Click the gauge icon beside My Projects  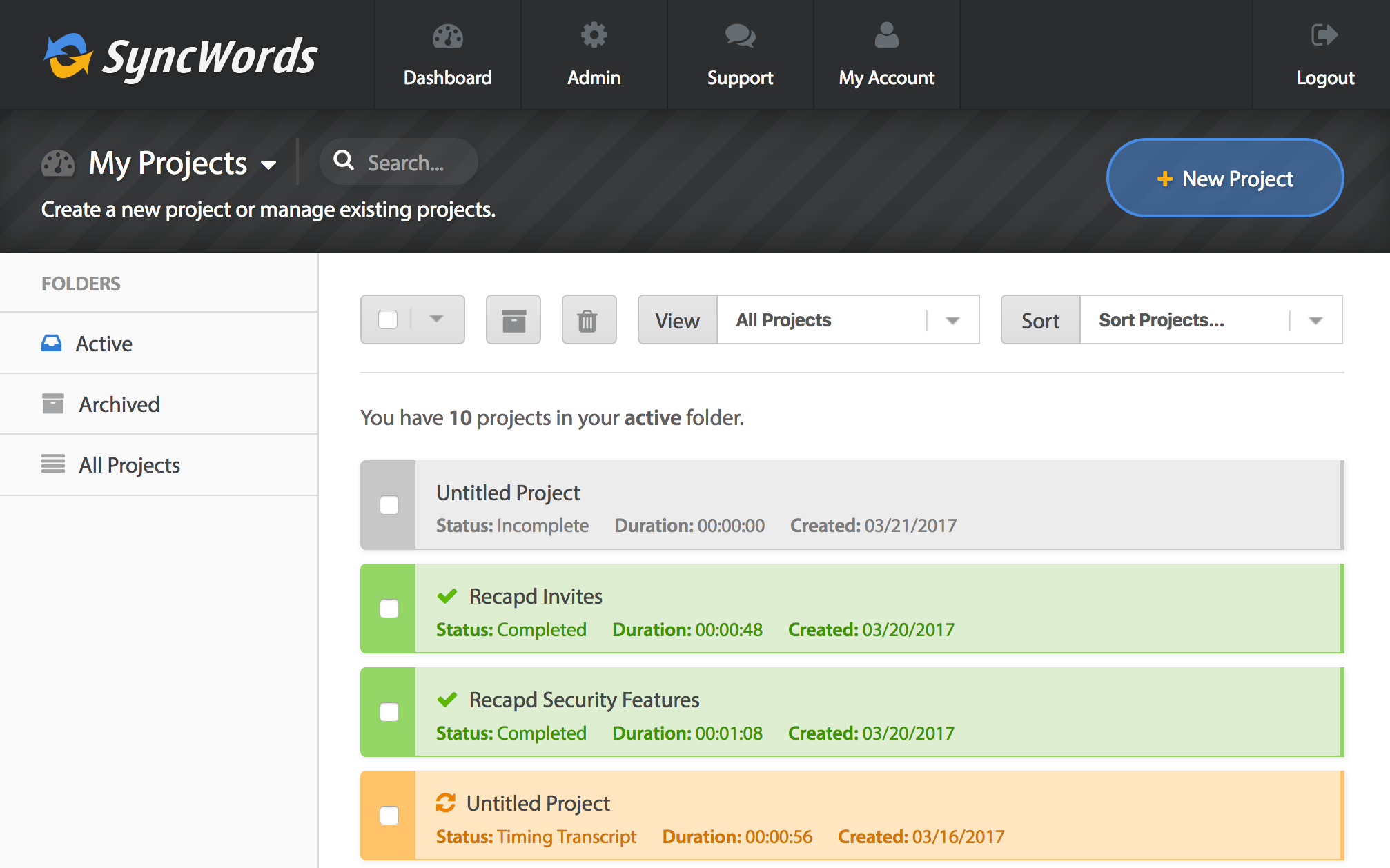tap(58, 164)
